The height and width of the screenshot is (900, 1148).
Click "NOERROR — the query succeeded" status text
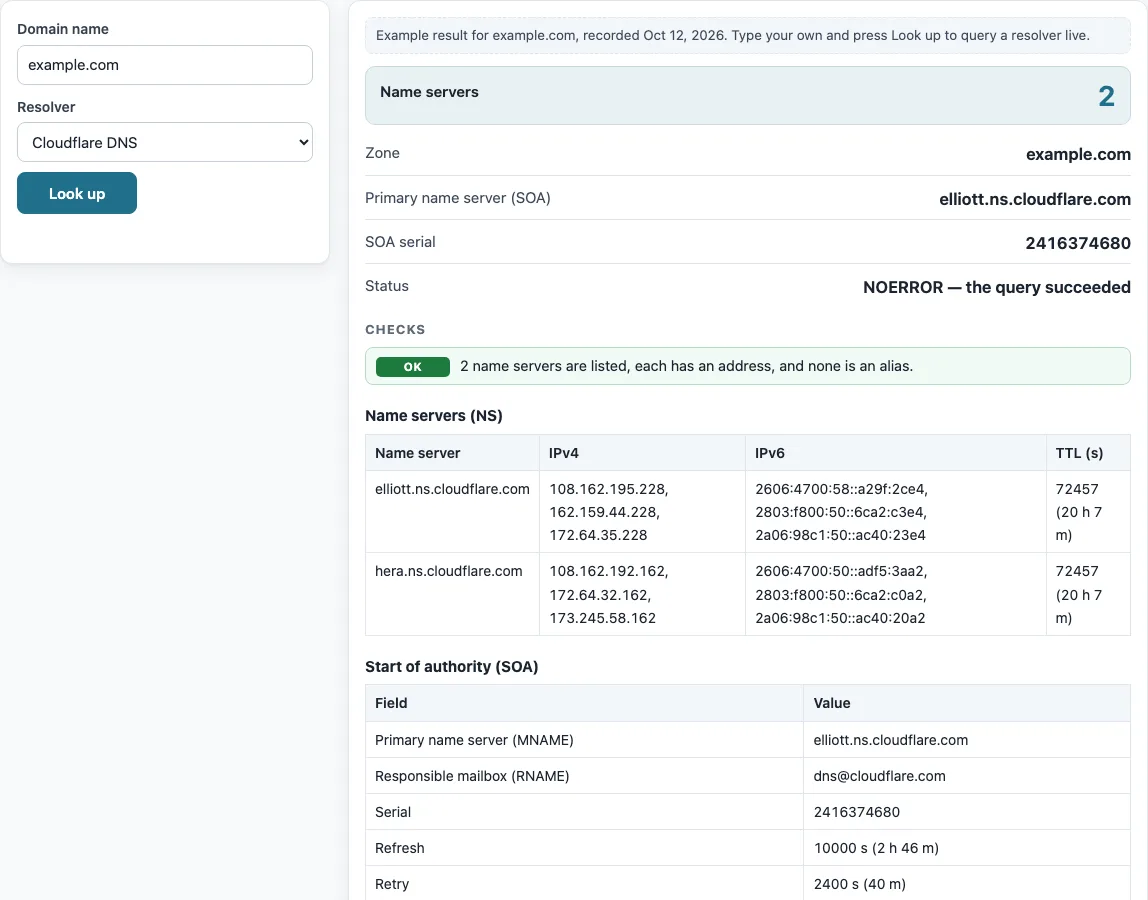point(996,287)
